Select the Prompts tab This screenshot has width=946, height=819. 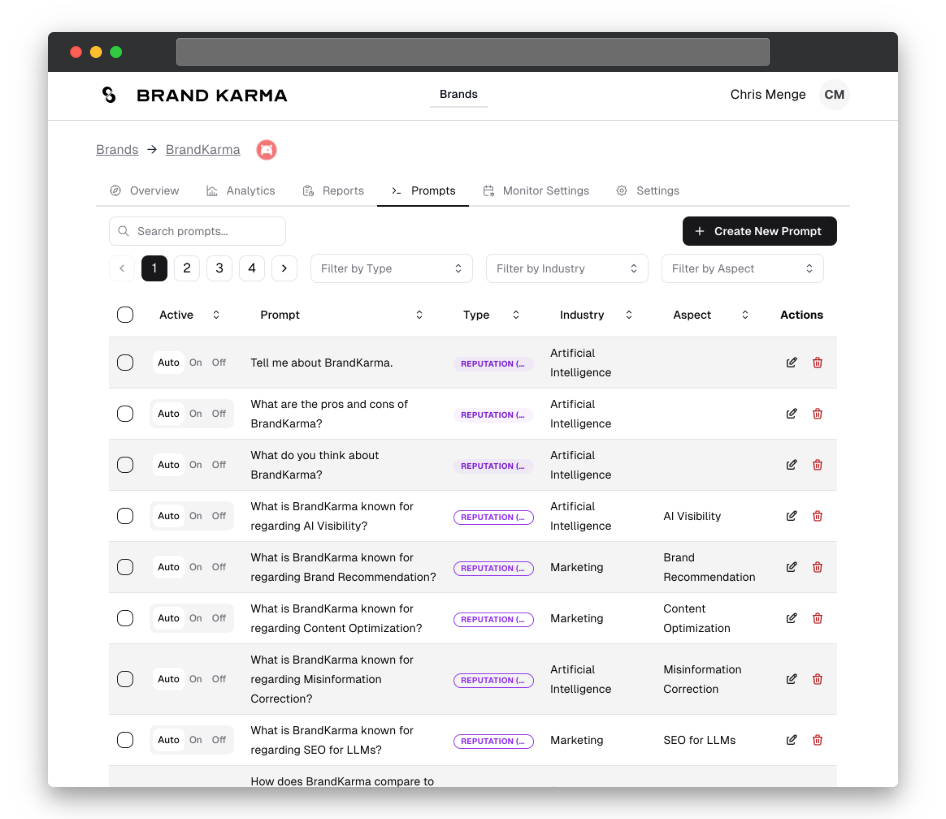424,191
